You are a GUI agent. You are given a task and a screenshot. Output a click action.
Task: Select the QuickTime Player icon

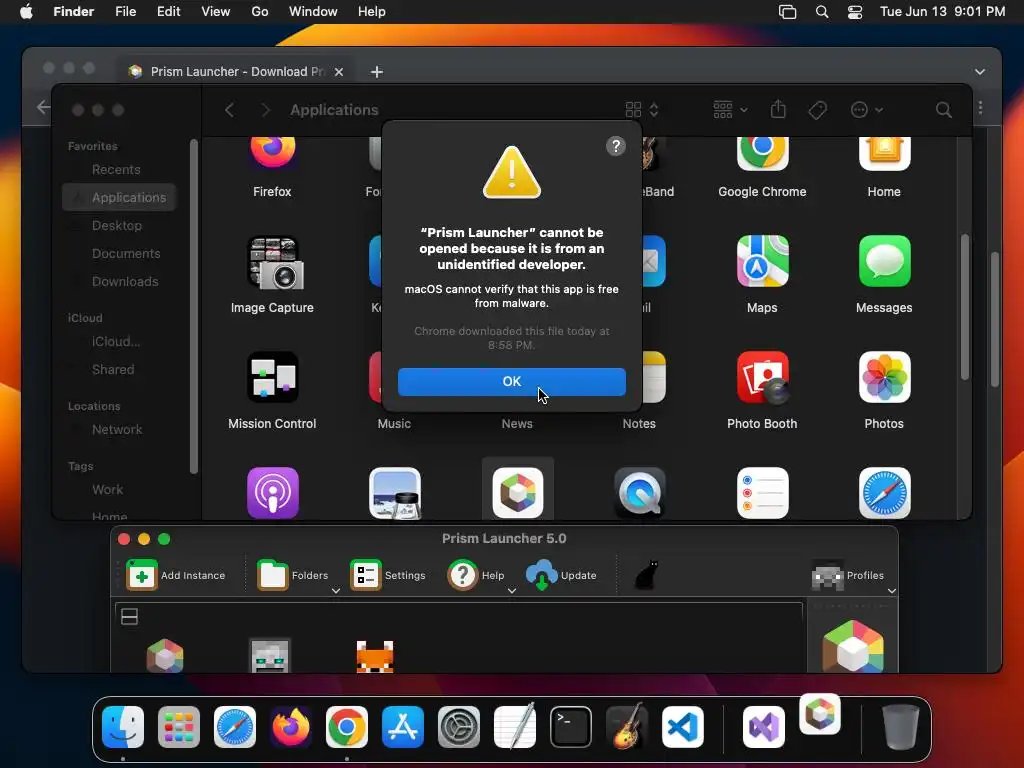(639, 493)
